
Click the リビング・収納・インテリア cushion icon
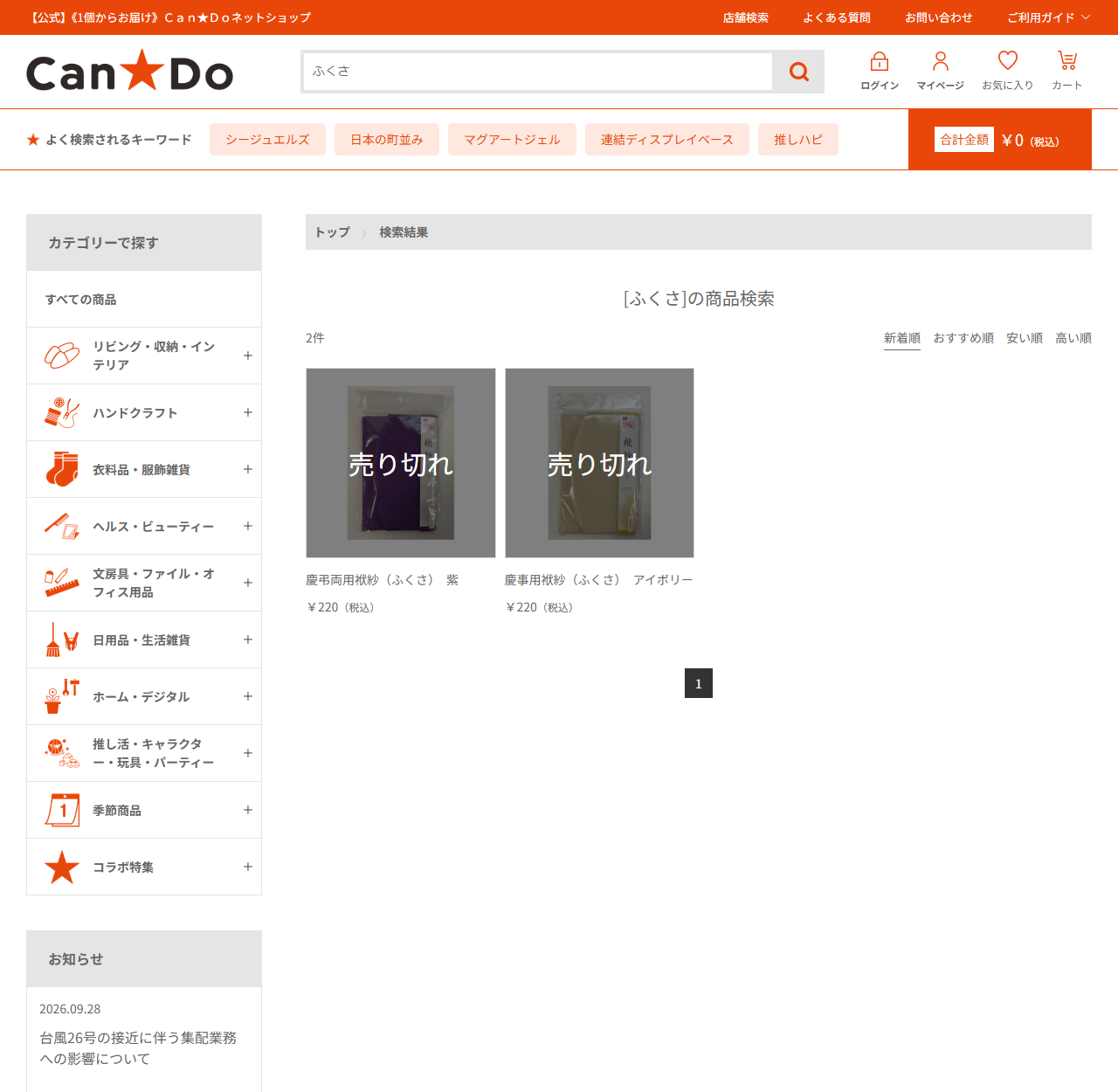point(62,356)
